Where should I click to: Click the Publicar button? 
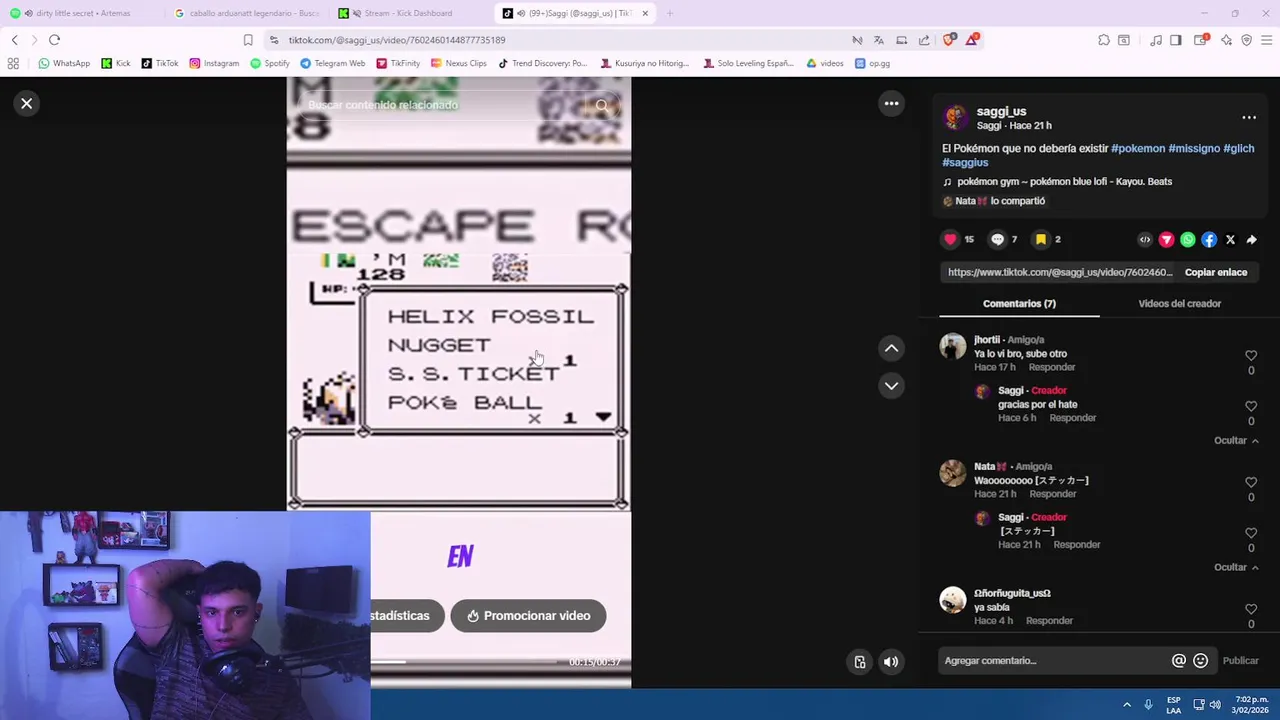1241,661
